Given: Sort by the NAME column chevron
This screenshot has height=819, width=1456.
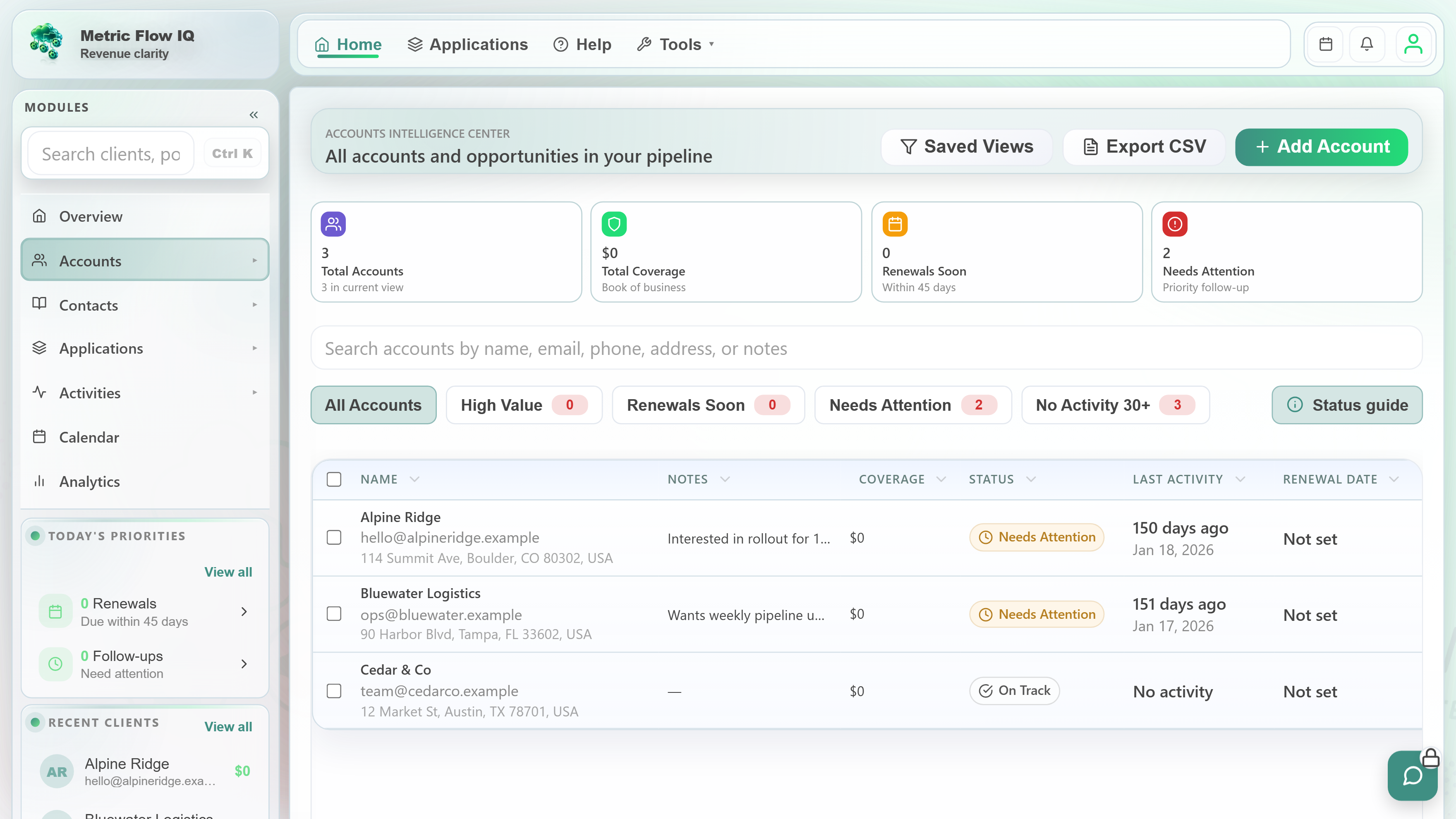Looking at the screenshot, I should click(415, 479).
